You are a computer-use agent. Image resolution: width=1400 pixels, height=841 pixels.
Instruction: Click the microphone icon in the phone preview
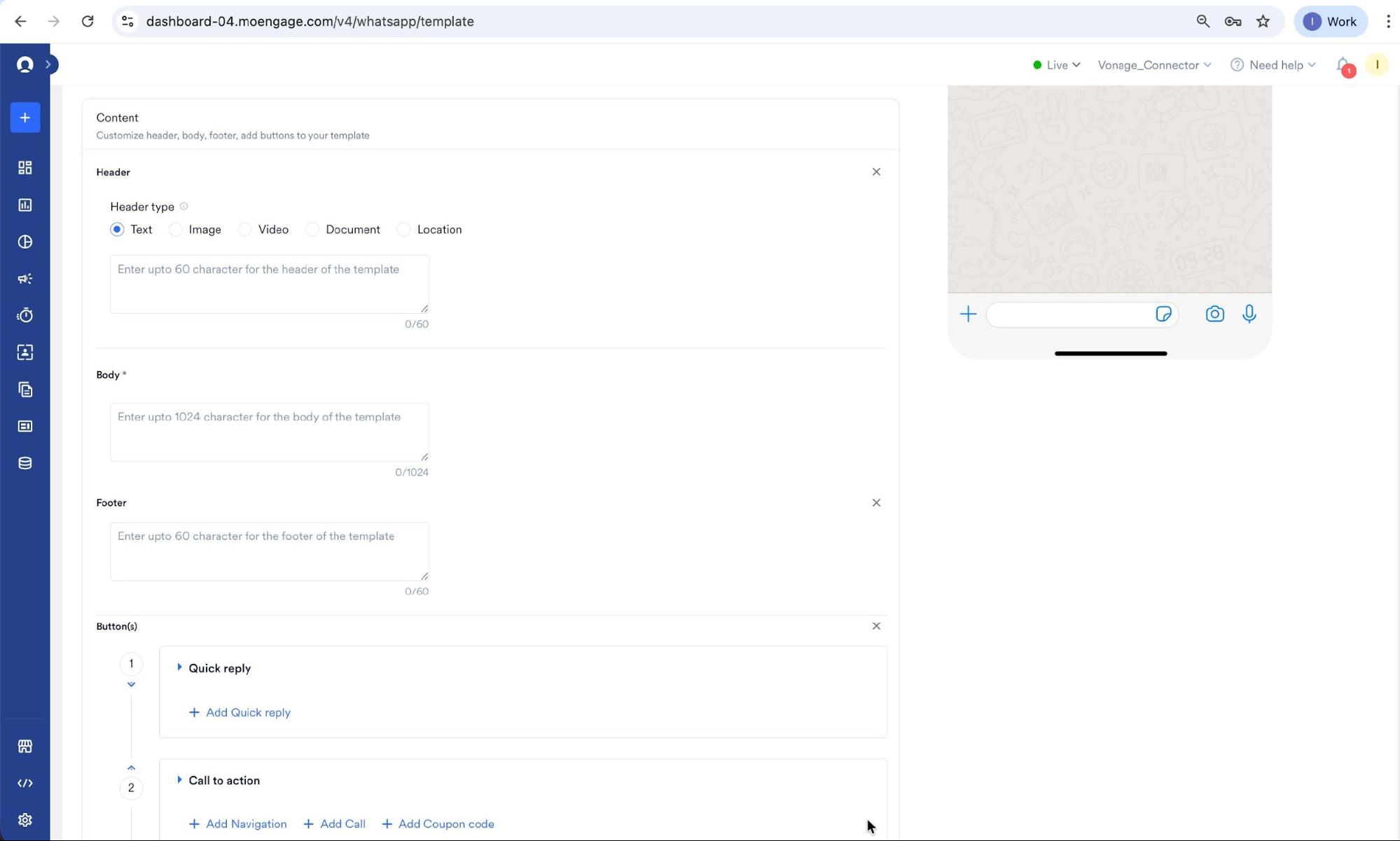click(1249, 314)
